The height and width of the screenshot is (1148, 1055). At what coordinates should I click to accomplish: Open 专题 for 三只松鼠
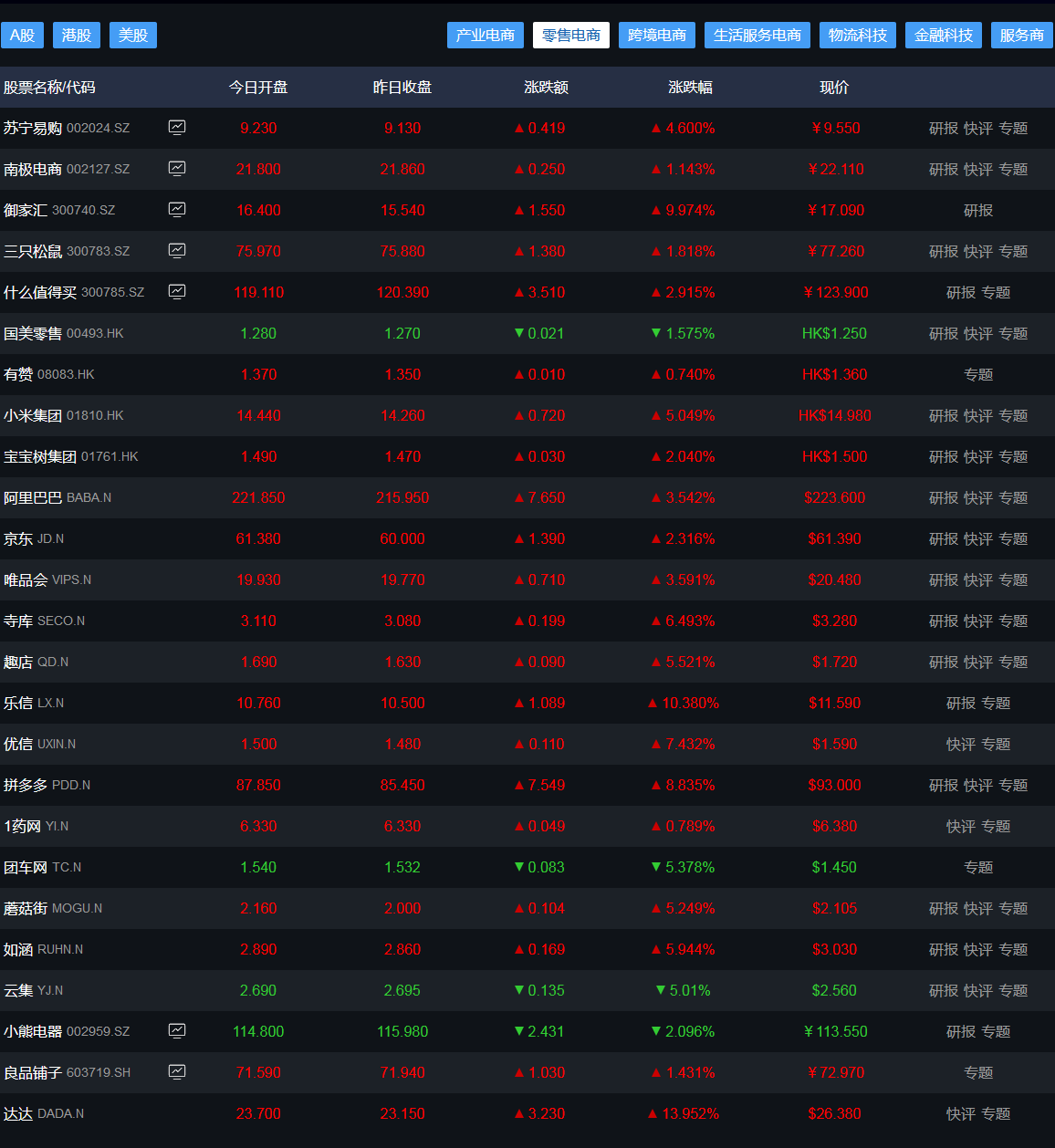pyautogui.click(x=1013, y=252)
